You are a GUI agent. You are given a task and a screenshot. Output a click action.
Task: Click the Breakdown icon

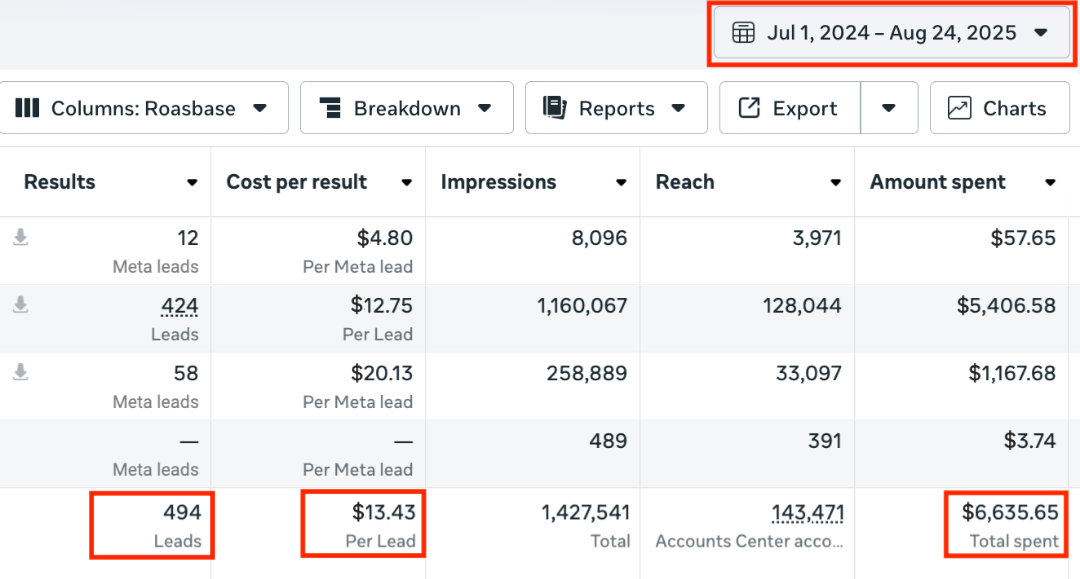[x=329, y=108]
